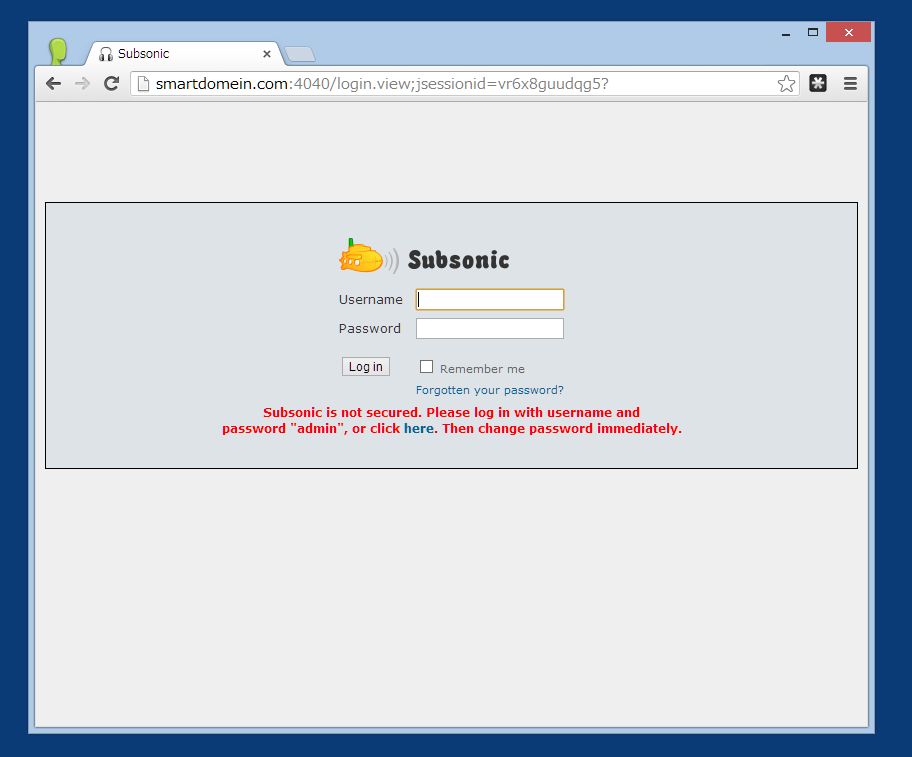Click the green profile avatar icon
The width and height of the screenshot is (912, 757).
58,51
